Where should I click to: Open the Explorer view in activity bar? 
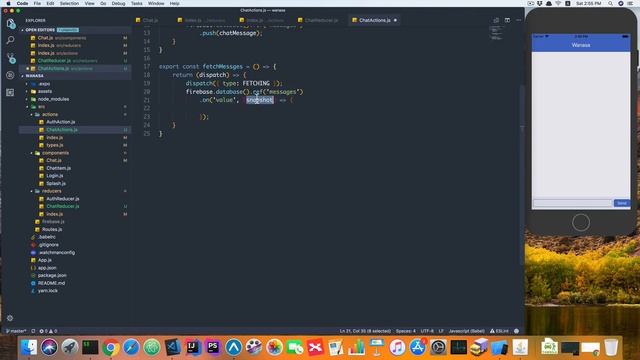pos(10,24)
